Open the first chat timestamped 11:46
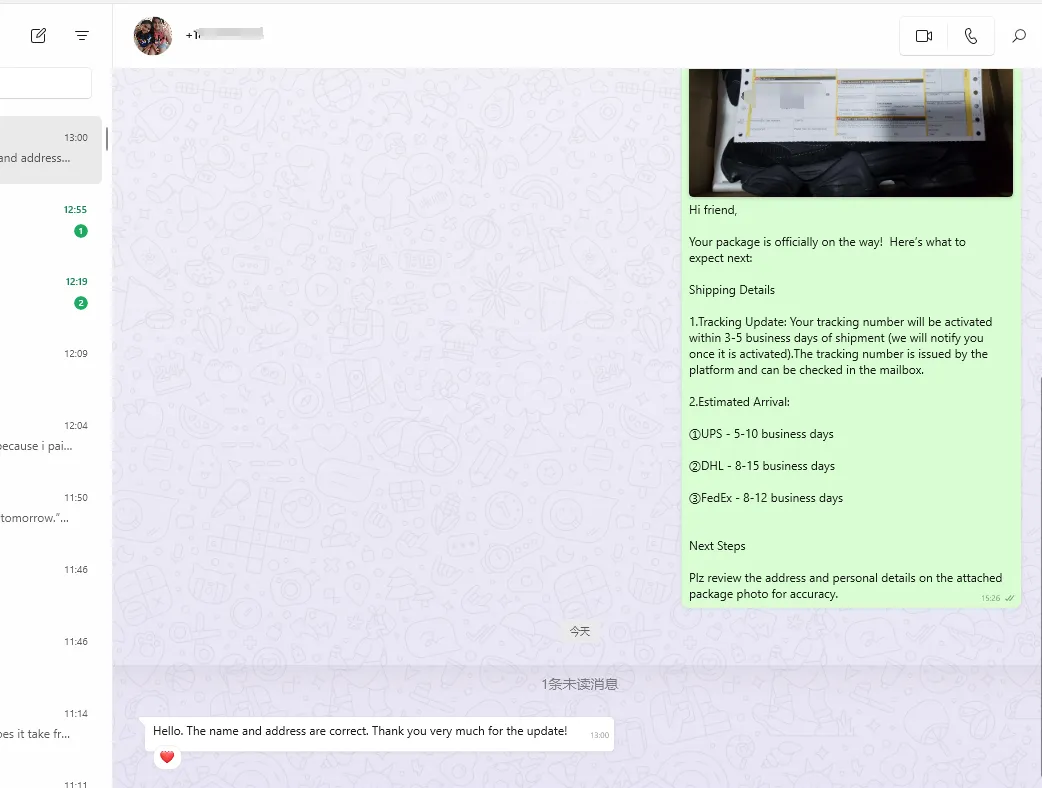 51,581
